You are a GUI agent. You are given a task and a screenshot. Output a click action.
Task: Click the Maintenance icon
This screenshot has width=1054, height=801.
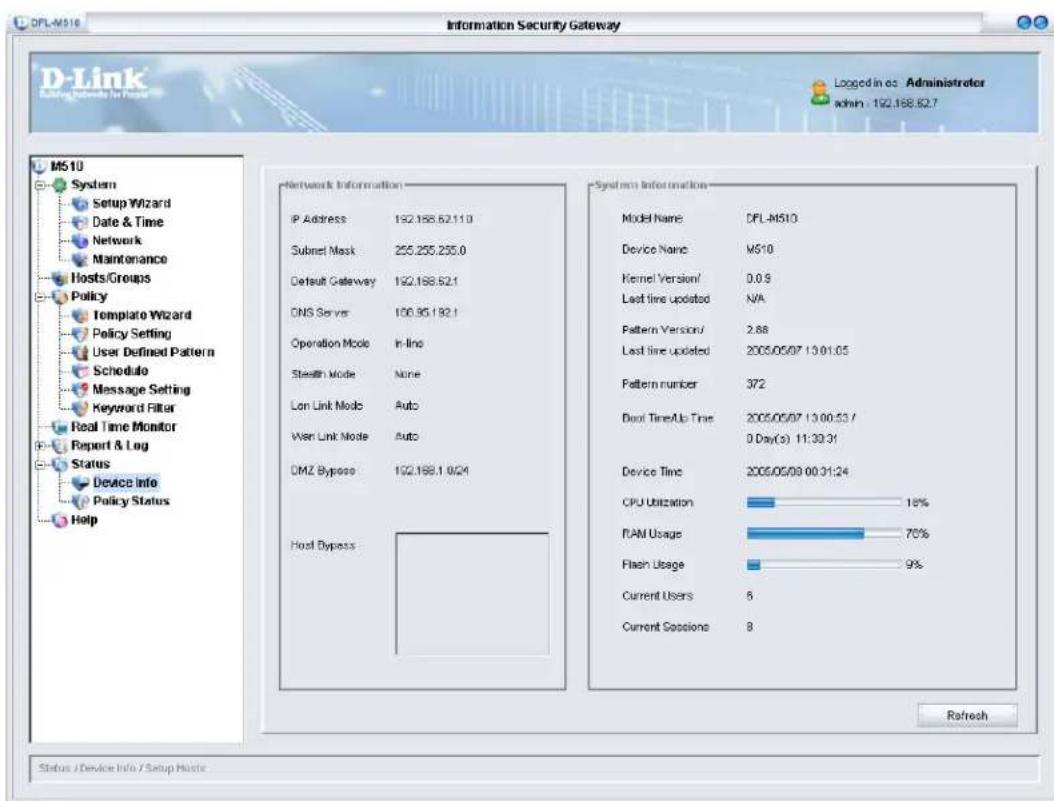[x=80, y=259]
